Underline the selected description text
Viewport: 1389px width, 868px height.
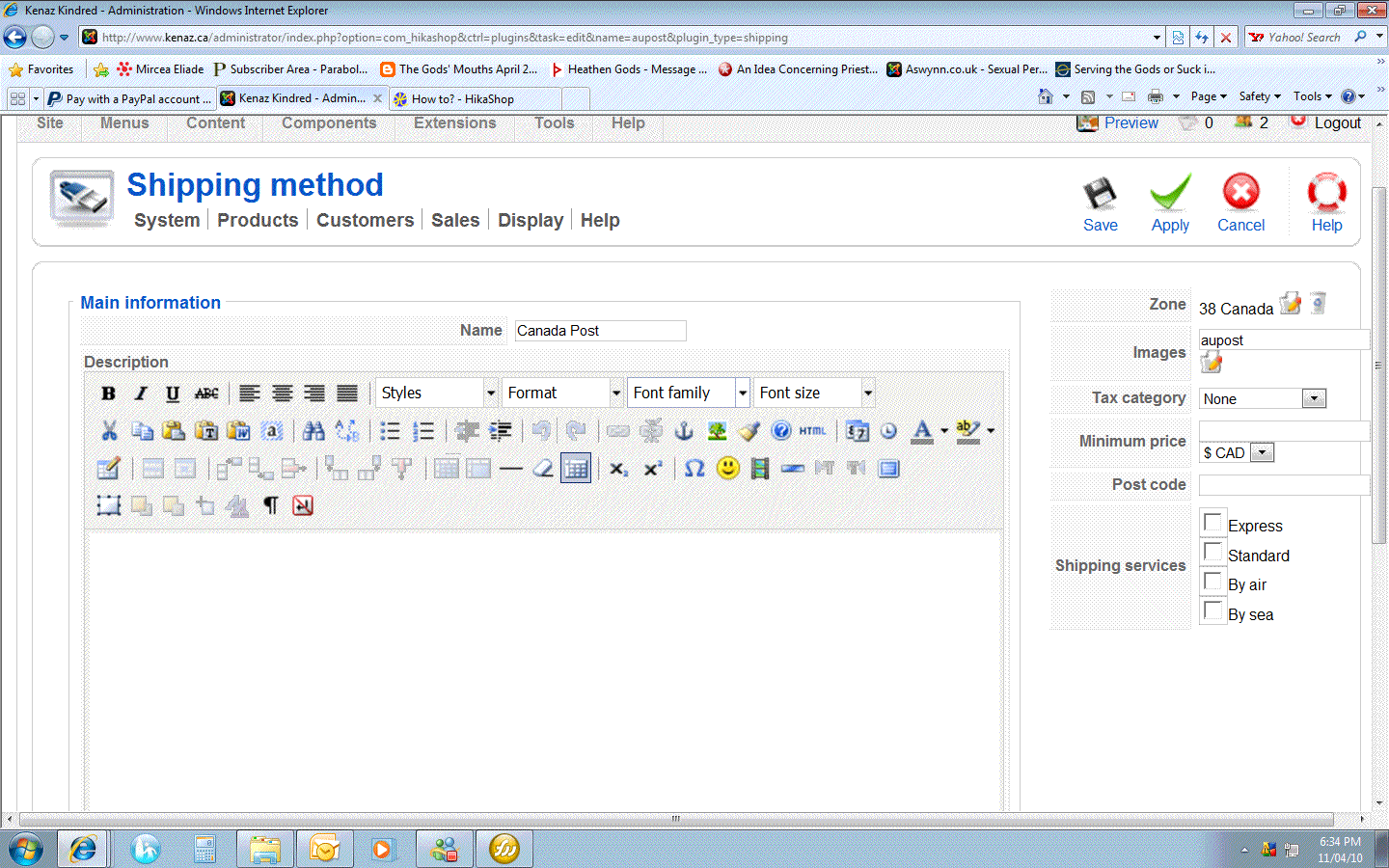pos(173,393)
